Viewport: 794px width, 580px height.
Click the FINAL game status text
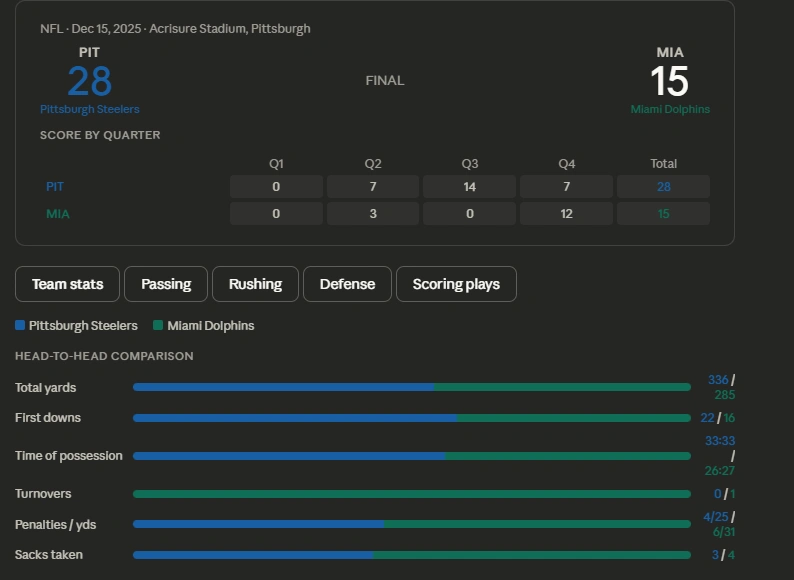coord(385,81)
